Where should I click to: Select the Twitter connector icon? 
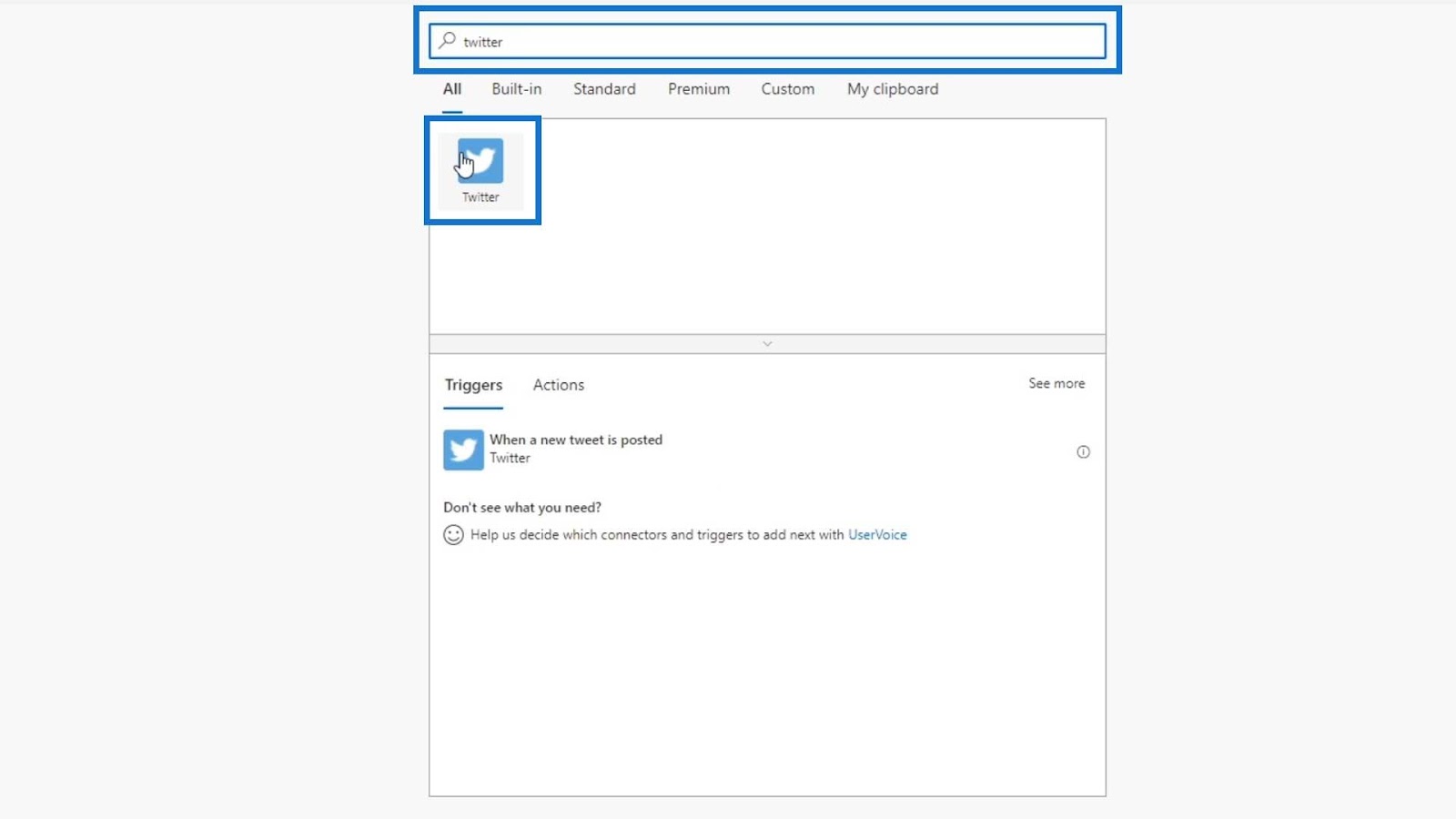click(x=480, y=161)
